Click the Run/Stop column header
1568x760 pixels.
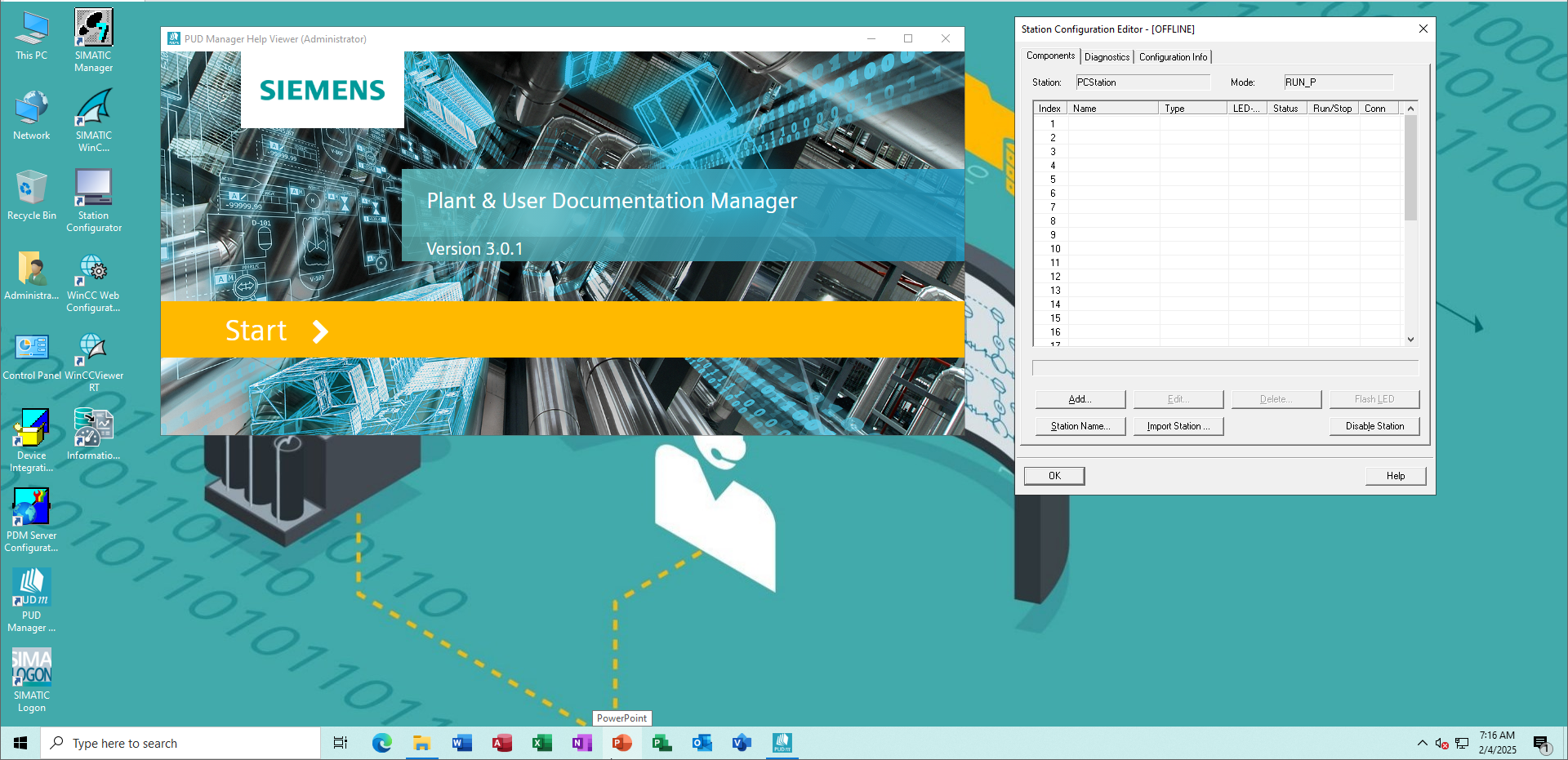coord(1333,108)
